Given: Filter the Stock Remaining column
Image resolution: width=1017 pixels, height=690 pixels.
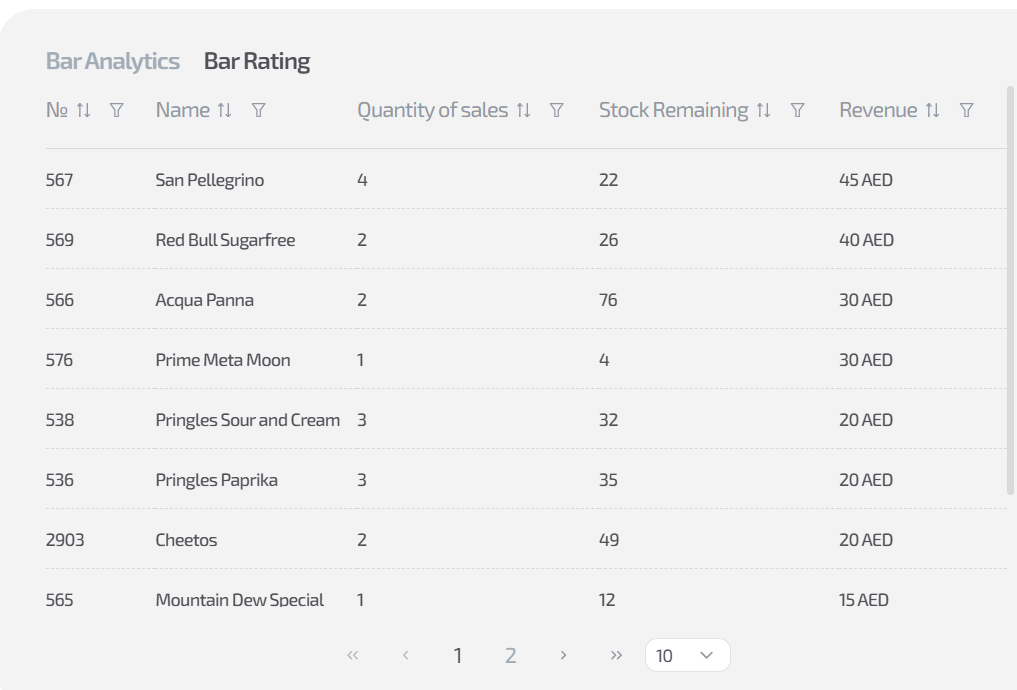Looking at the screenshot, I should 798,110.
